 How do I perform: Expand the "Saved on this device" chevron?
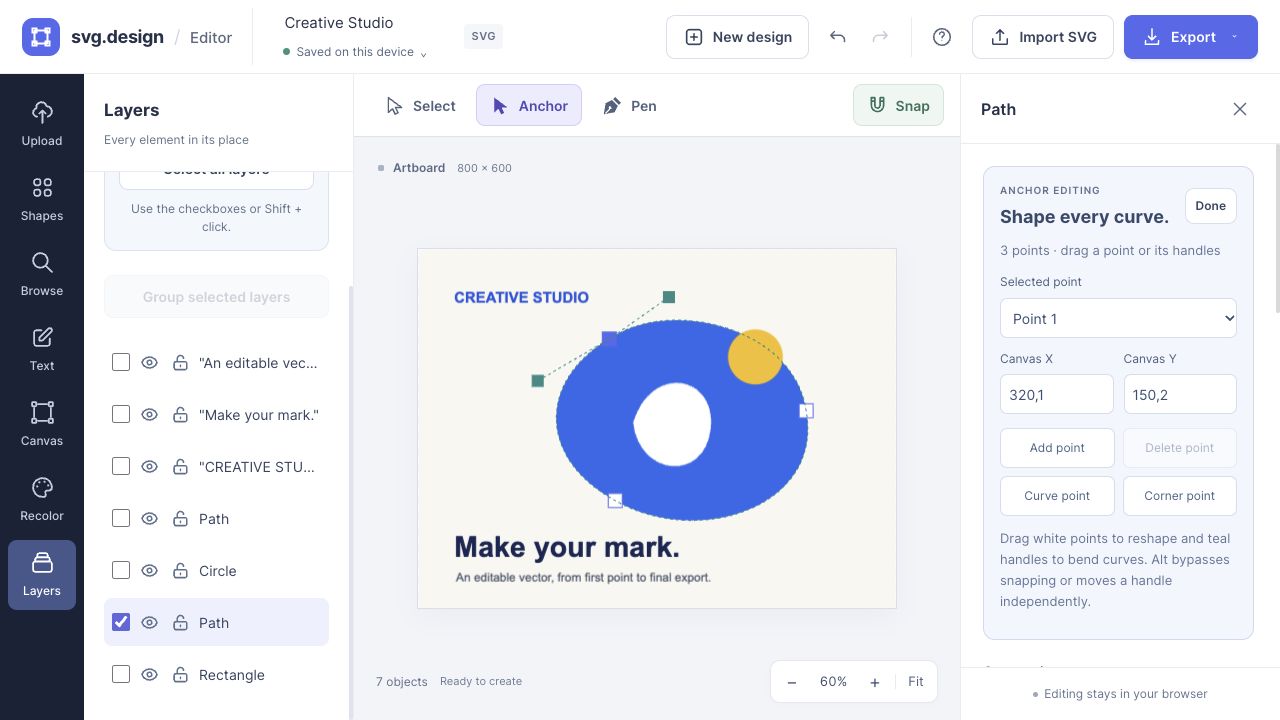[x=423, y=53]
